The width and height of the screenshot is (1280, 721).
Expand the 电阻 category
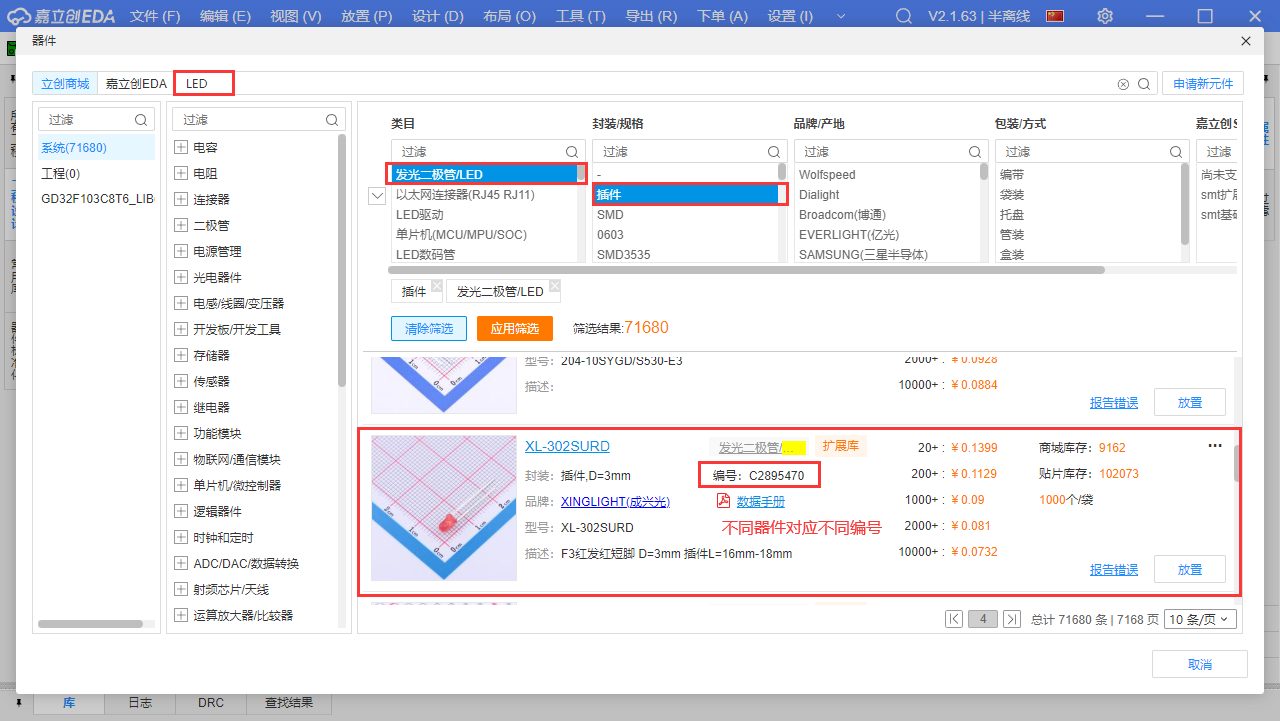[181, 173]
